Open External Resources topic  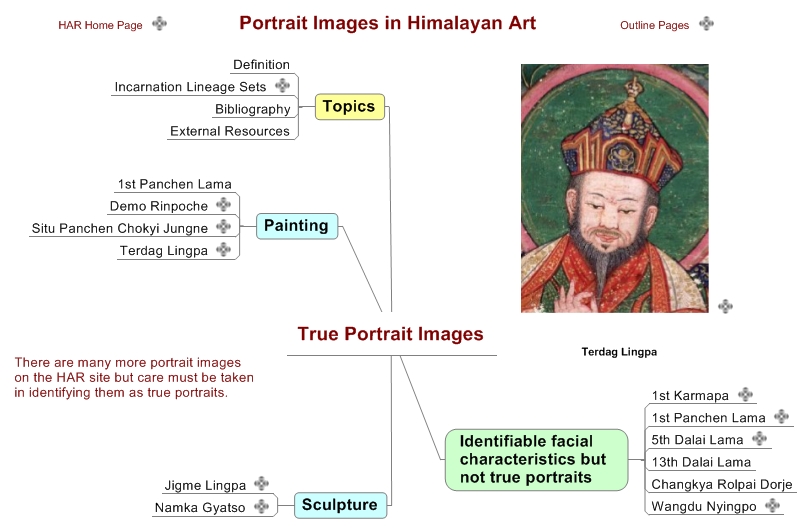[x=230, y=131]
